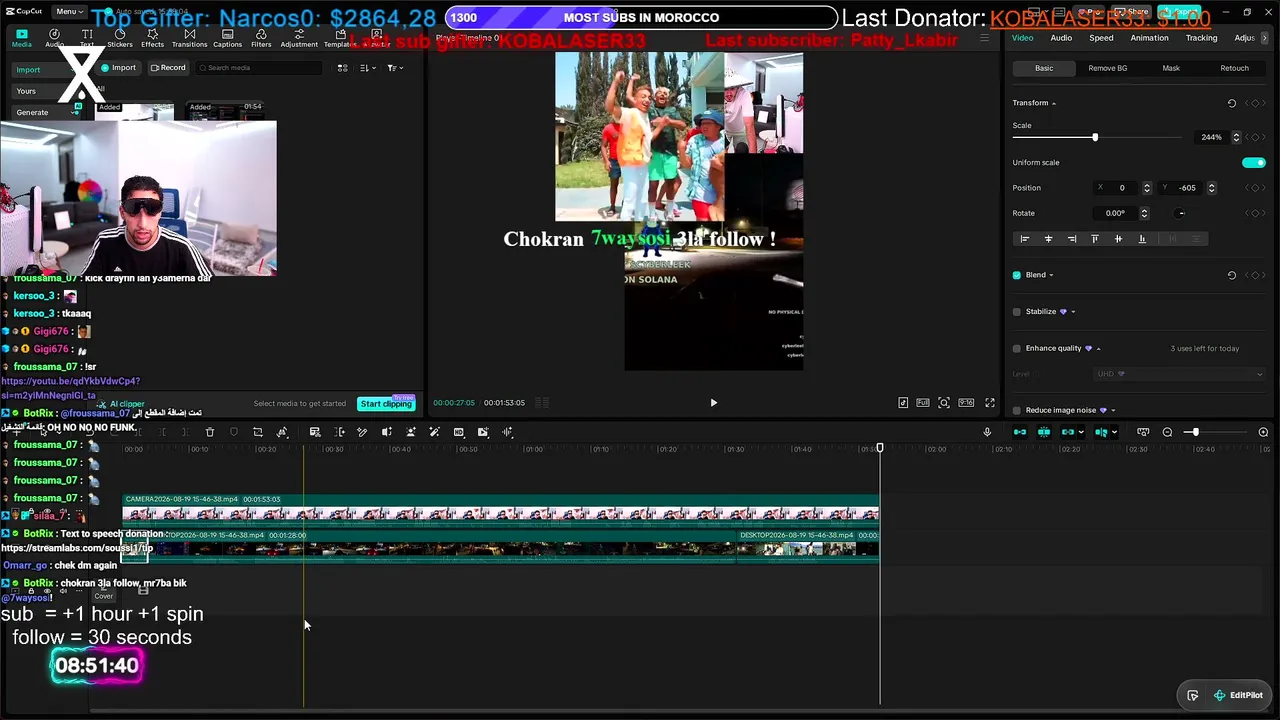The height and width of the screenshot is (720, 1280).
Task: Enable the Reduce image noise checkbox
Action: (x=1017, y=410)
